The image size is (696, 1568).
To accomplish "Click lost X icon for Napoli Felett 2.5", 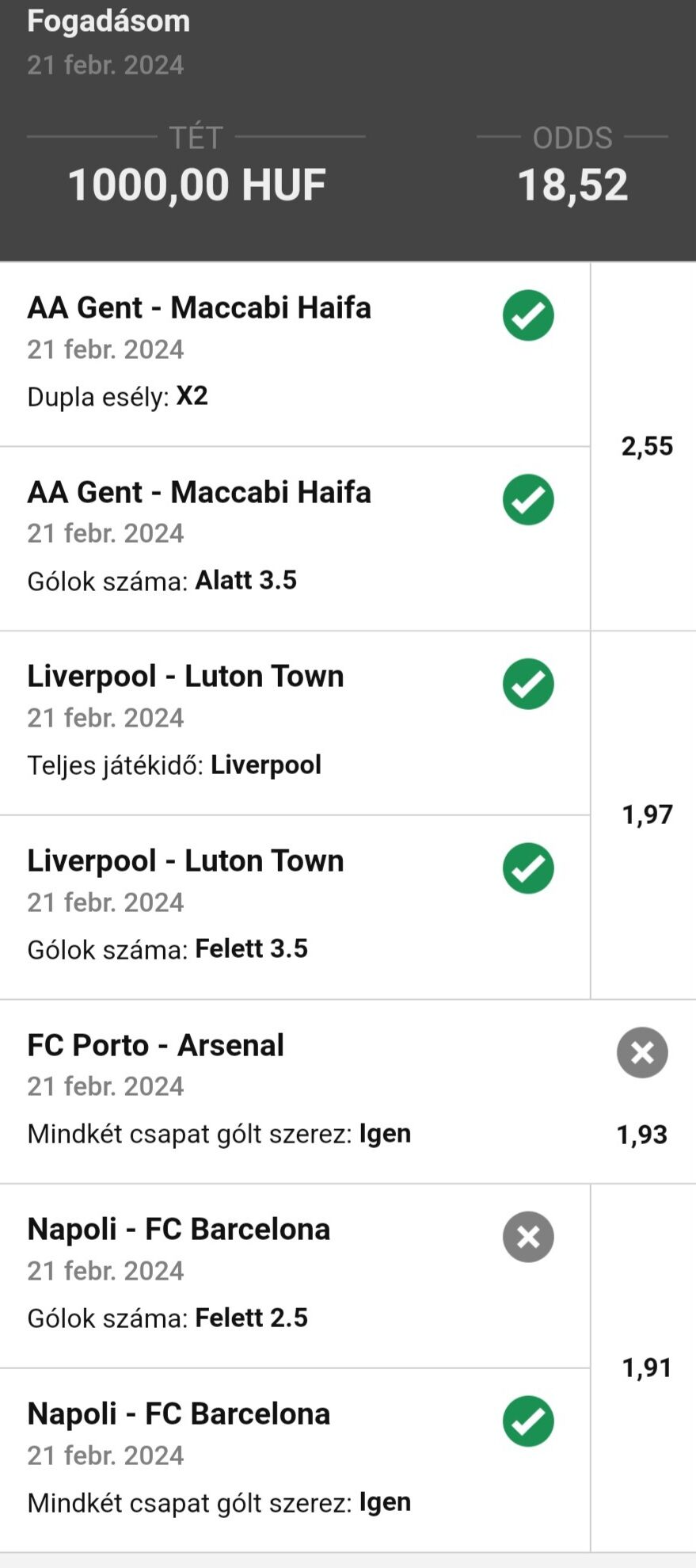I will point(528,1237).
